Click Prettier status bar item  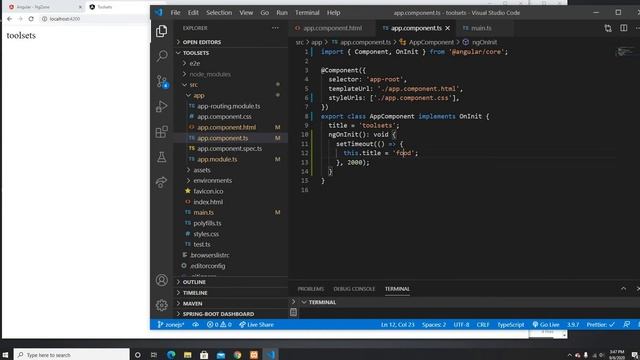pyautogui.click(x=600, y=324)
